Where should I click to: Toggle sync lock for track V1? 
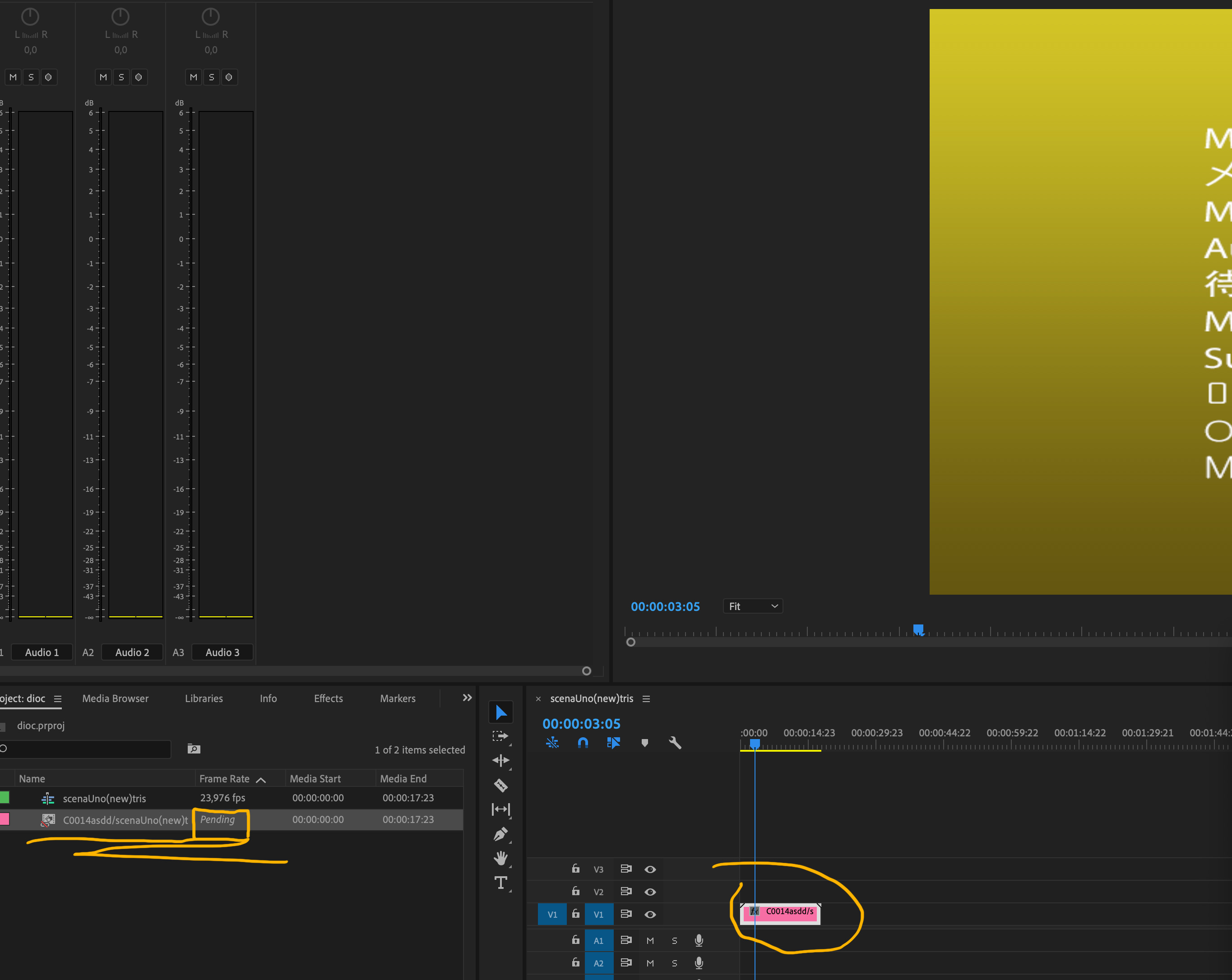(x=626, y=914)
